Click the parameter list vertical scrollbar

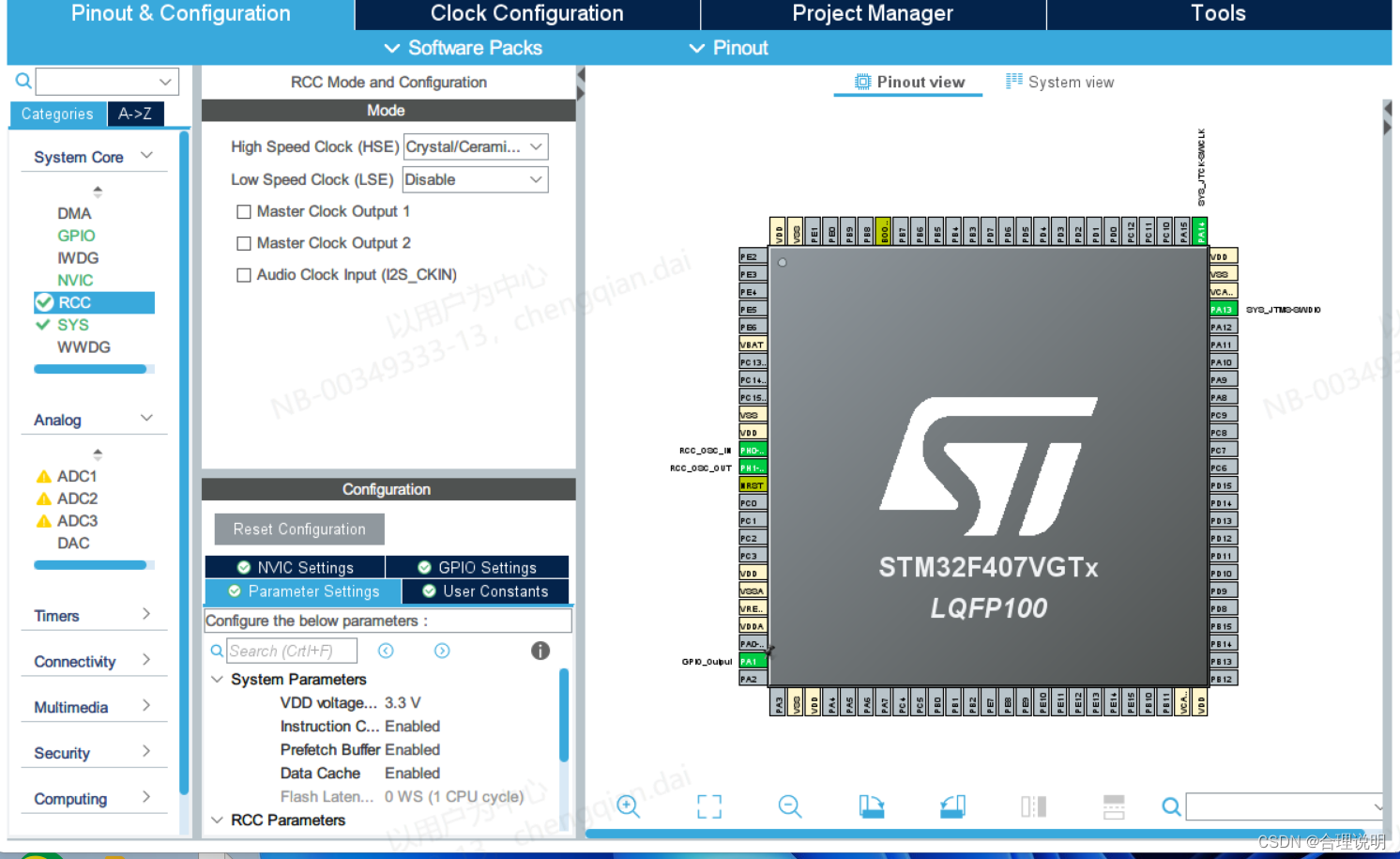tap(564, 714)
